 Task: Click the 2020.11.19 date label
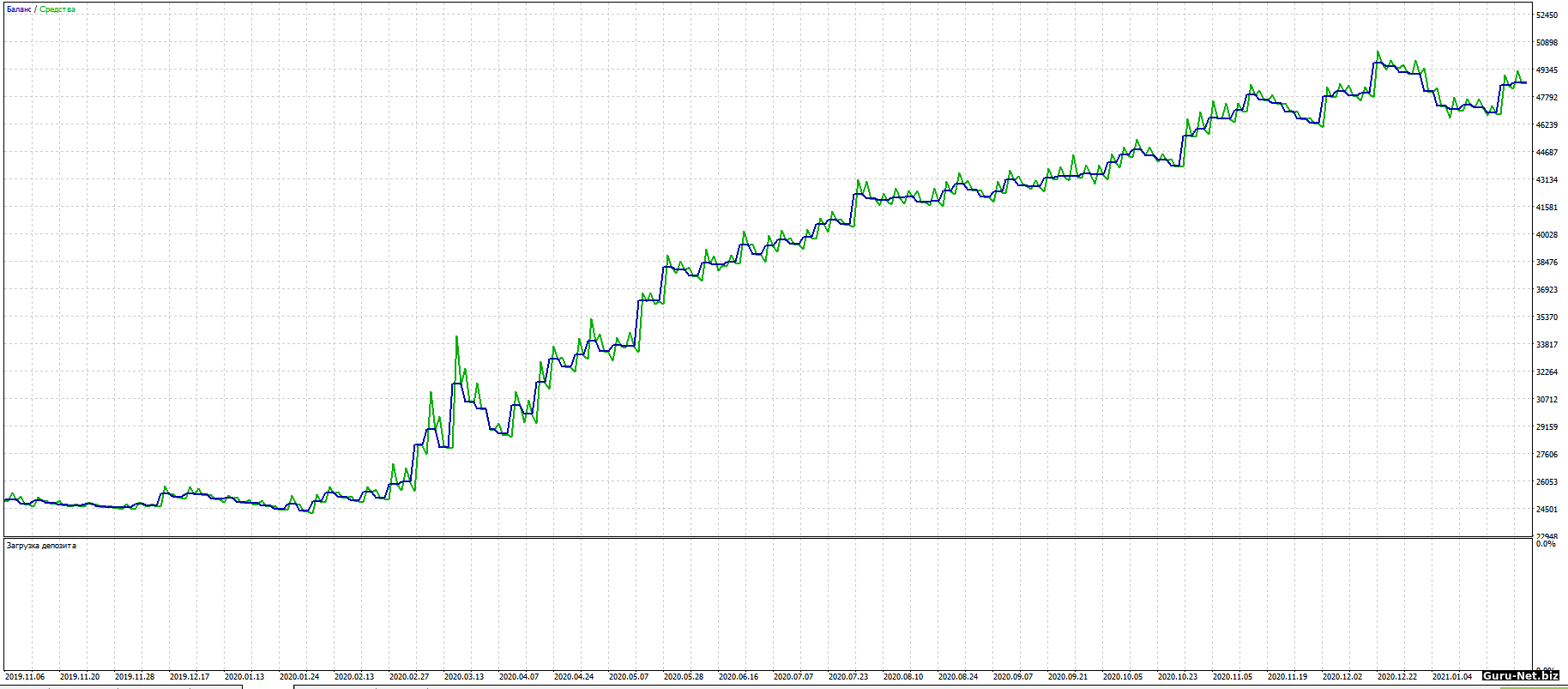tap(1288, 677)
